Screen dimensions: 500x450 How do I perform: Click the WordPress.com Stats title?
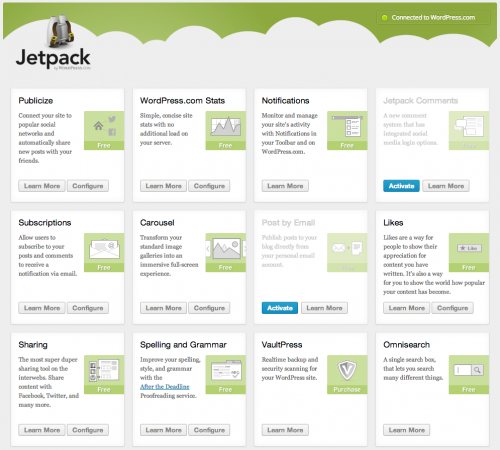pos(182,101)
